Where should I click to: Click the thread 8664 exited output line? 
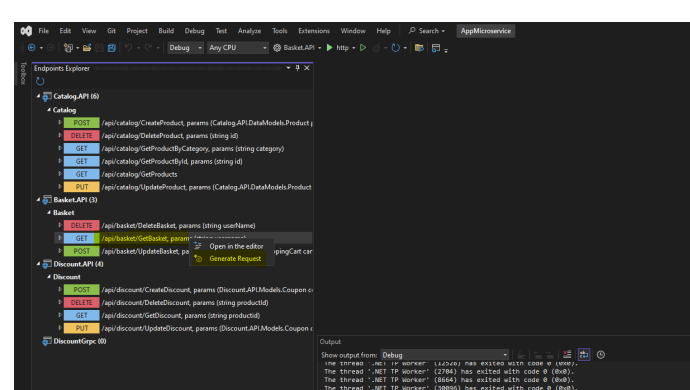pos(449,379)
